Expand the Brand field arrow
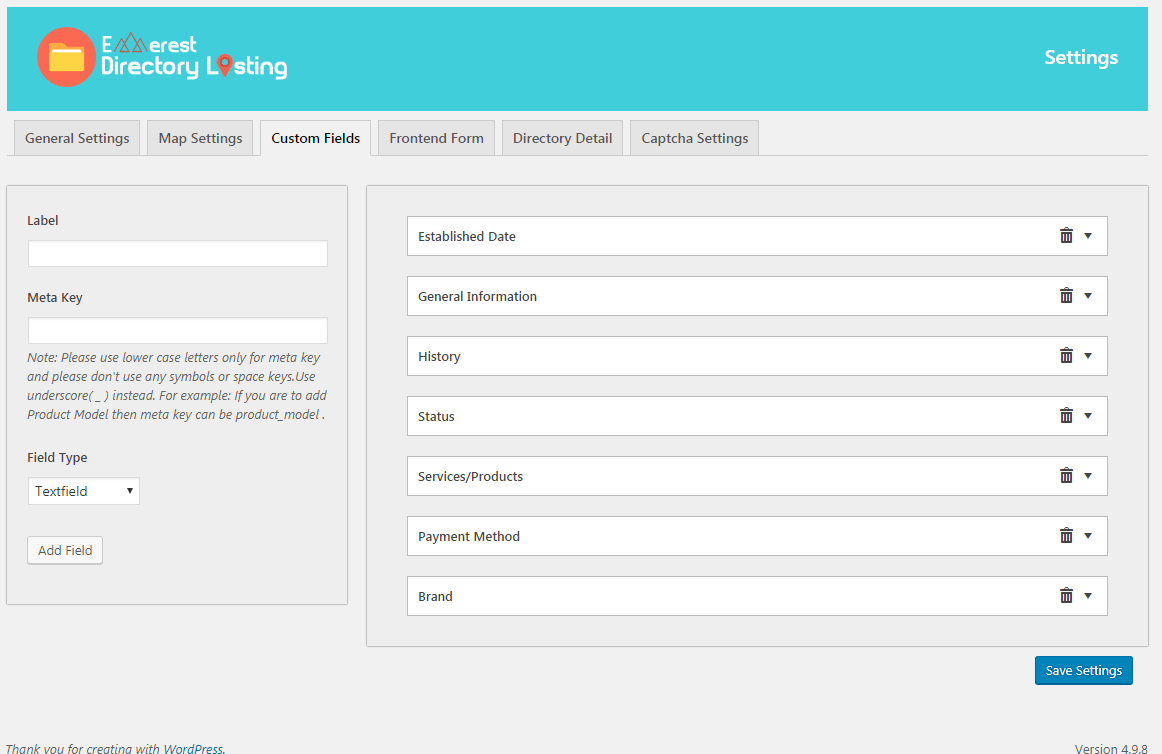 coord(1088,596)
